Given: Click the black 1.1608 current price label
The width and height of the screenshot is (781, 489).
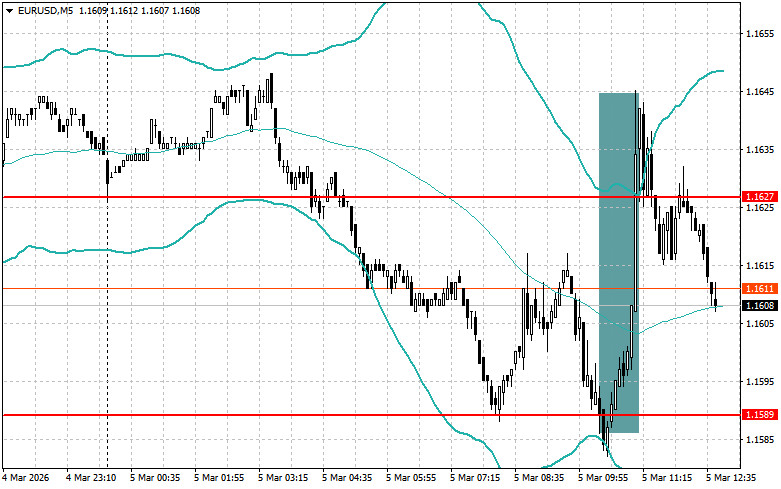Looking at the screenshot, I should 759,305.
